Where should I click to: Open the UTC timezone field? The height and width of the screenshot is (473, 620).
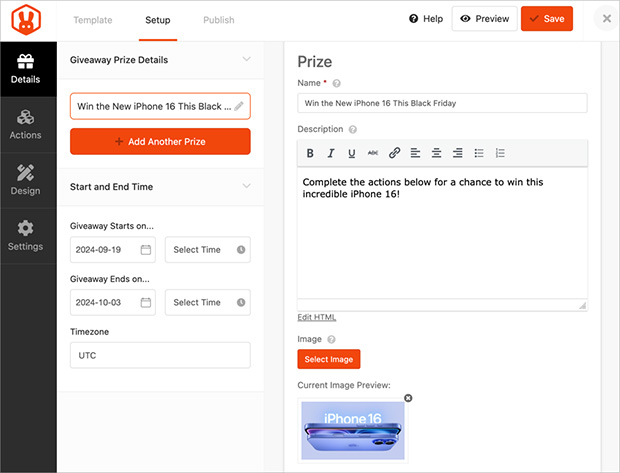point(160,355)
